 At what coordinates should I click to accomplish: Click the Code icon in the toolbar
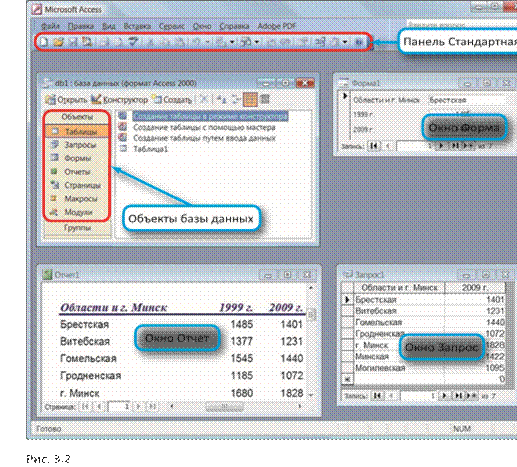[270, 42]
